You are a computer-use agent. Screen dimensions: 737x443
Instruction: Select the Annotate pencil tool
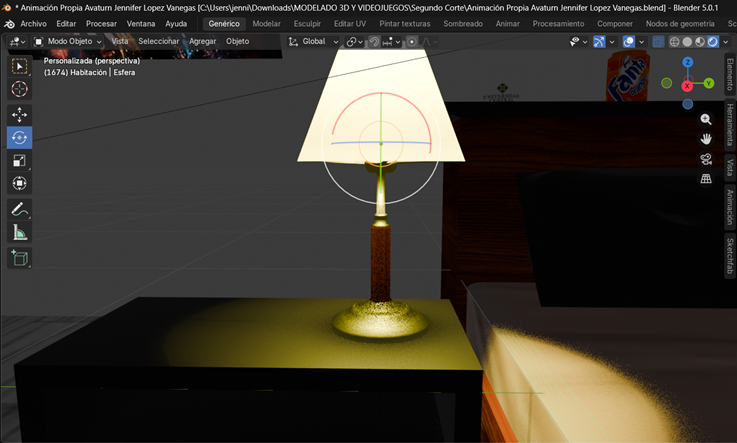[19, 209]
